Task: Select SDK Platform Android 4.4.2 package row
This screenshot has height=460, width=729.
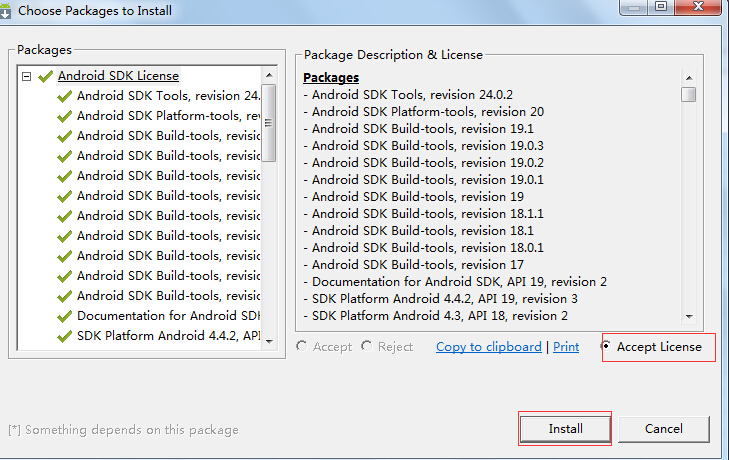Action: click(x=168, y=336)
